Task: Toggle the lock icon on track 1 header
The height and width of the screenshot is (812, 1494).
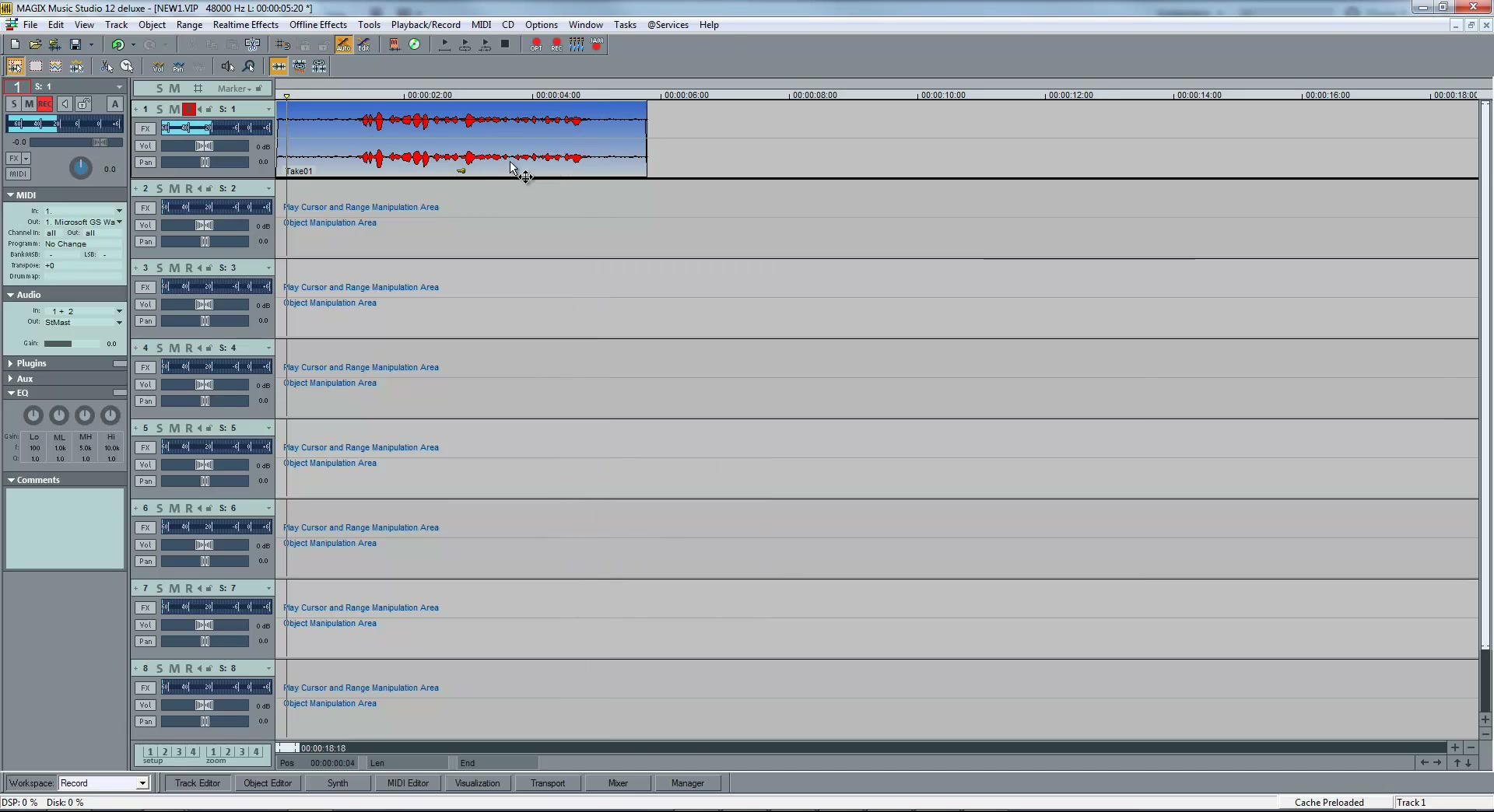Action: (x=209, y=109)
